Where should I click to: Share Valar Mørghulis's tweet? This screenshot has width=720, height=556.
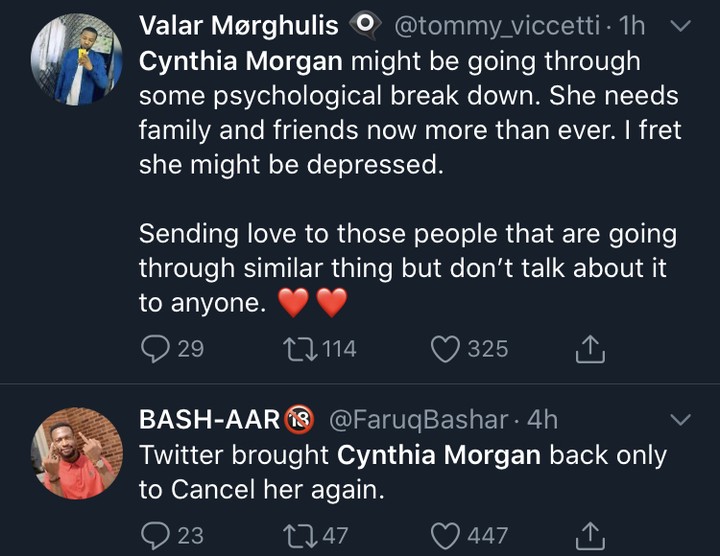pos(592,349)
